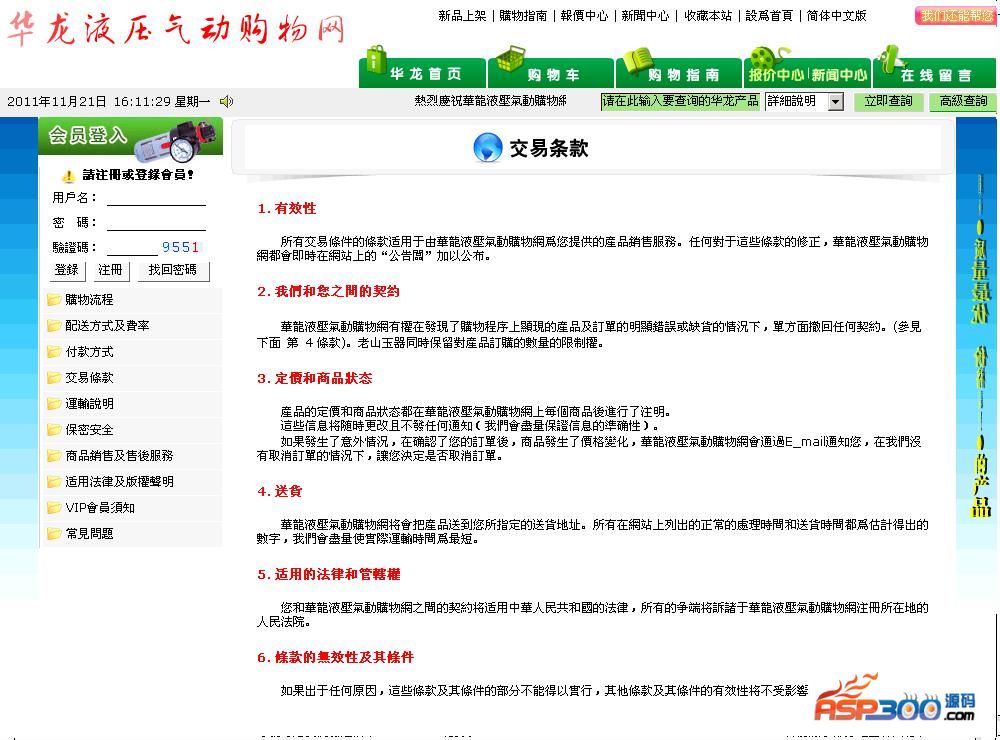The height and width of the screenshot is (740, 1000).
Task: Click the folder icon beside VIP會員須知
Action: coord(54,508)
